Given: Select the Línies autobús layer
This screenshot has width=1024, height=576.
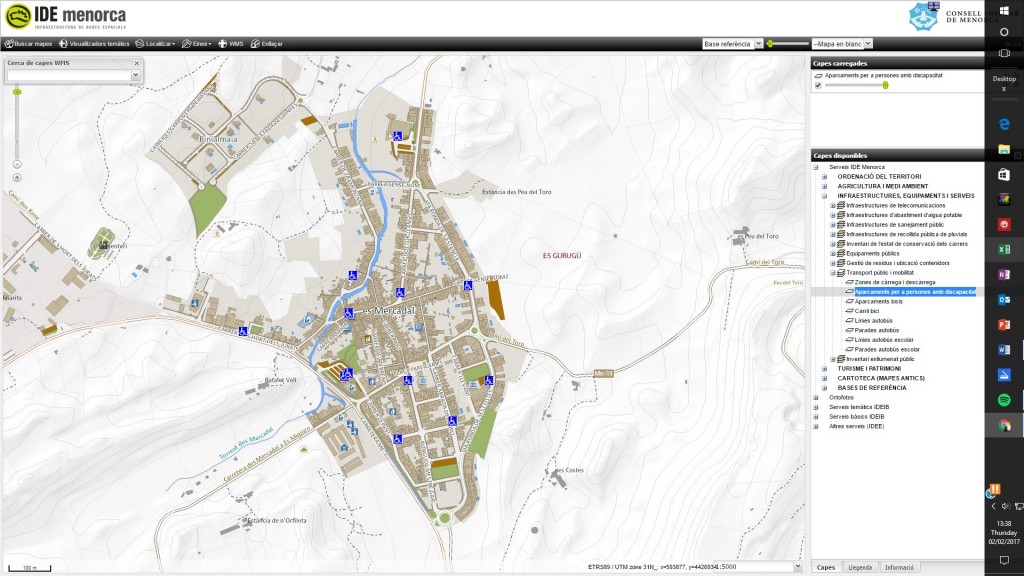Looking at the screenshot, I should click(873, 321).
